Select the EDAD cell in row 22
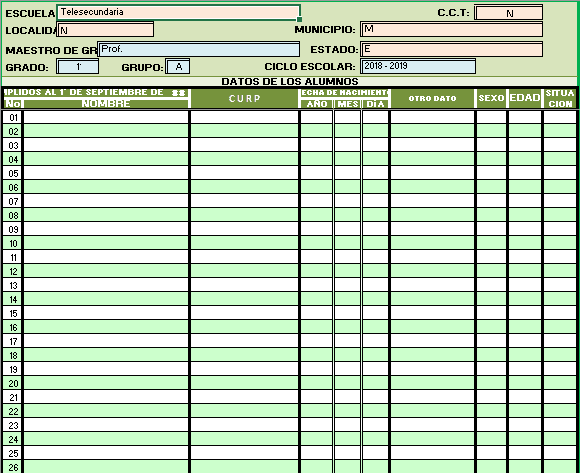This screenshot has height=473, width=580. [525, 411]
